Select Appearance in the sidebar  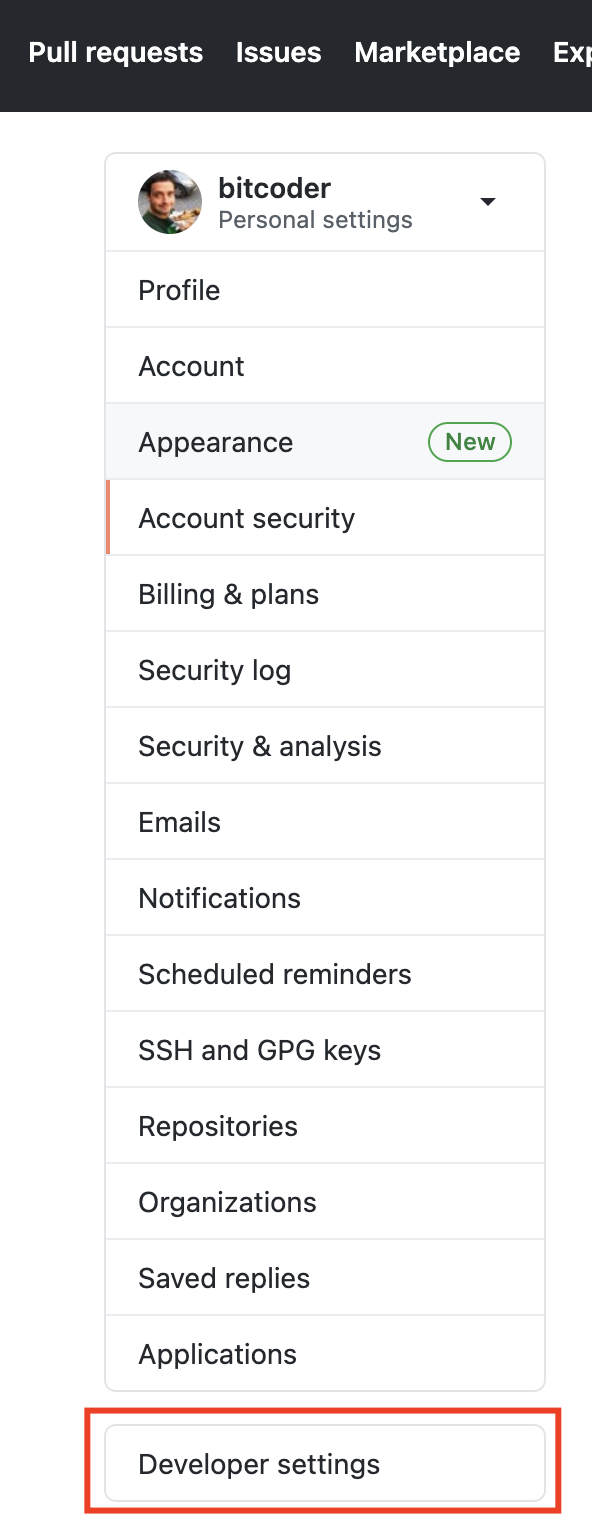click(x=325, y=442)
